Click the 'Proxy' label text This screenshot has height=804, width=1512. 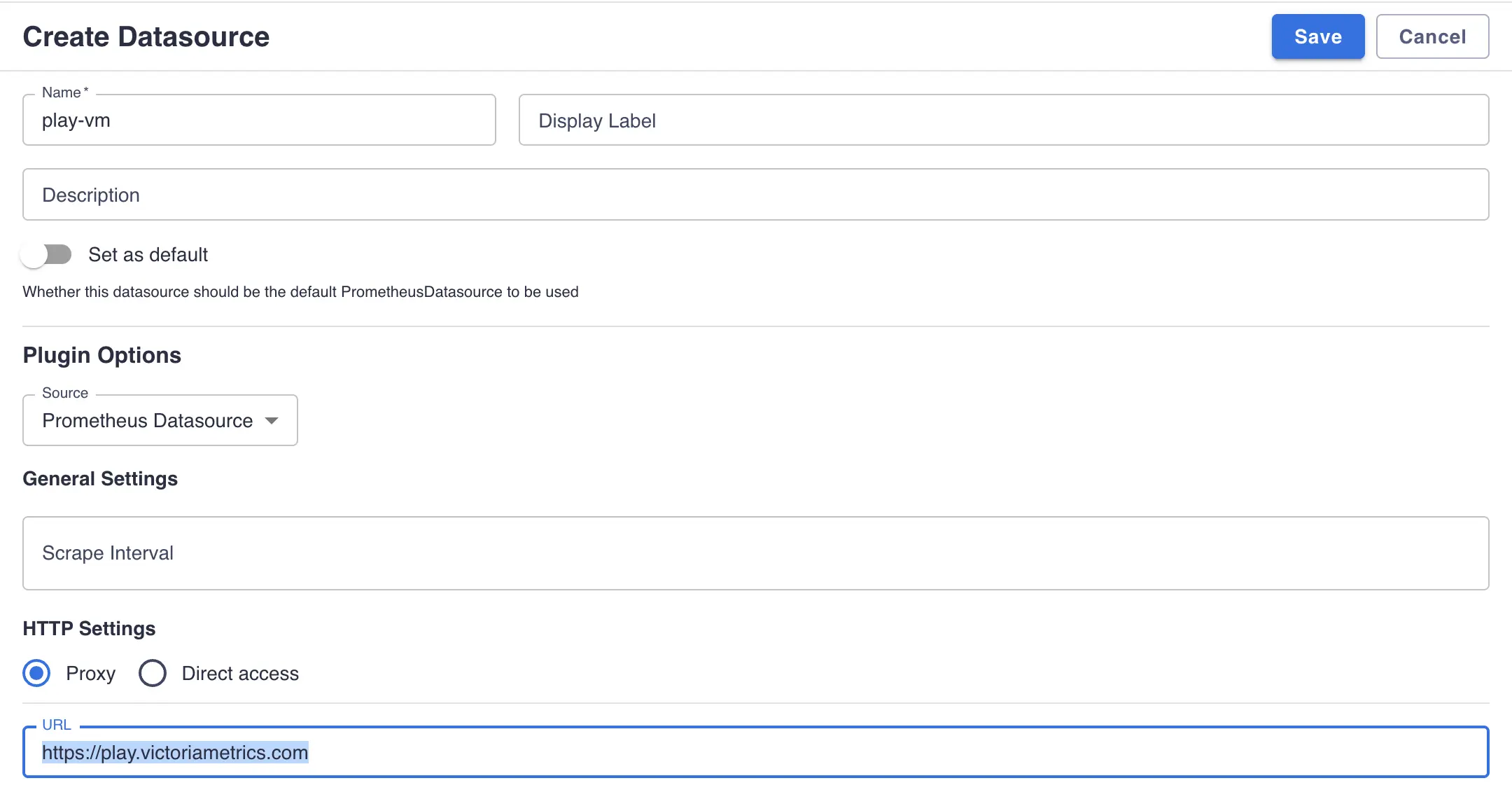coord(90,674)
